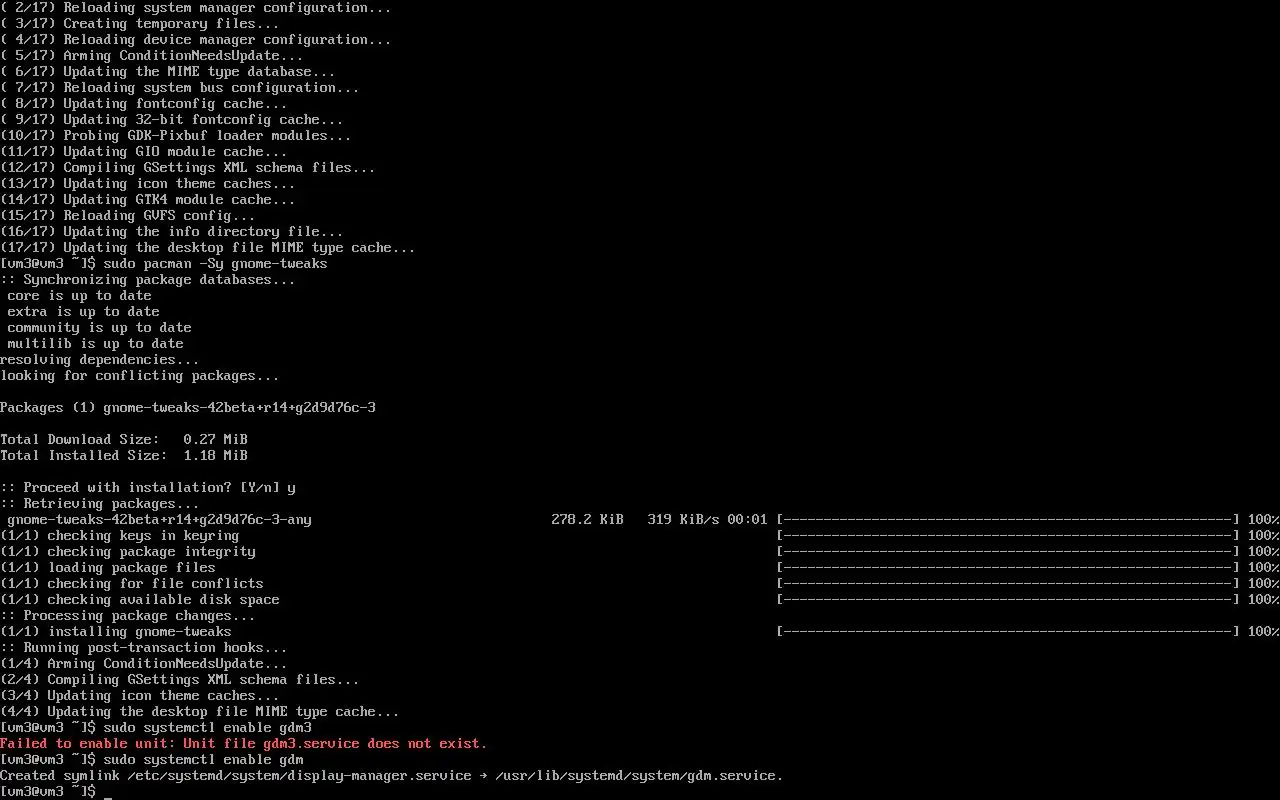Click progress bar for "installing gnome-tweaks"
1280x800 pixels.
point(1008,631)
